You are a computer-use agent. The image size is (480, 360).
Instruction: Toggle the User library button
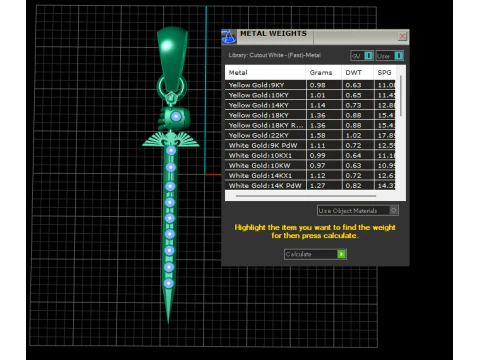(390, 56)
